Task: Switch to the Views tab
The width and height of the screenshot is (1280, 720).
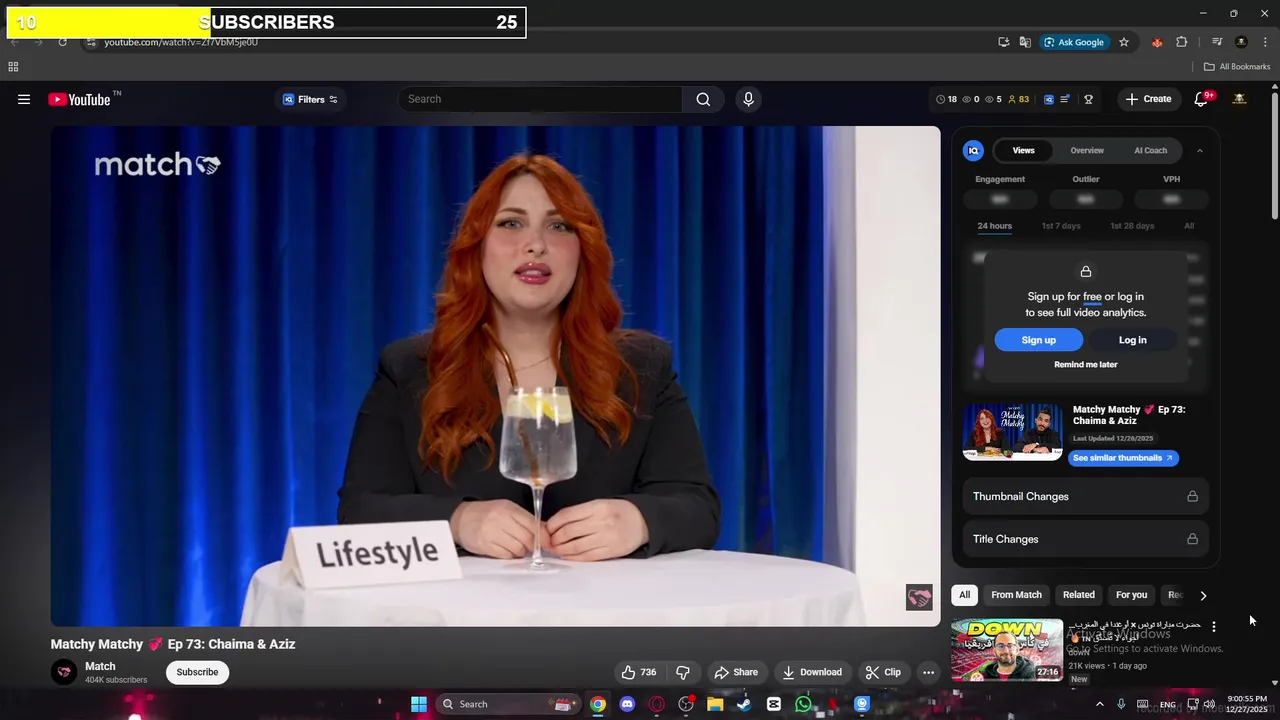Action: [x=1023, y=150]
